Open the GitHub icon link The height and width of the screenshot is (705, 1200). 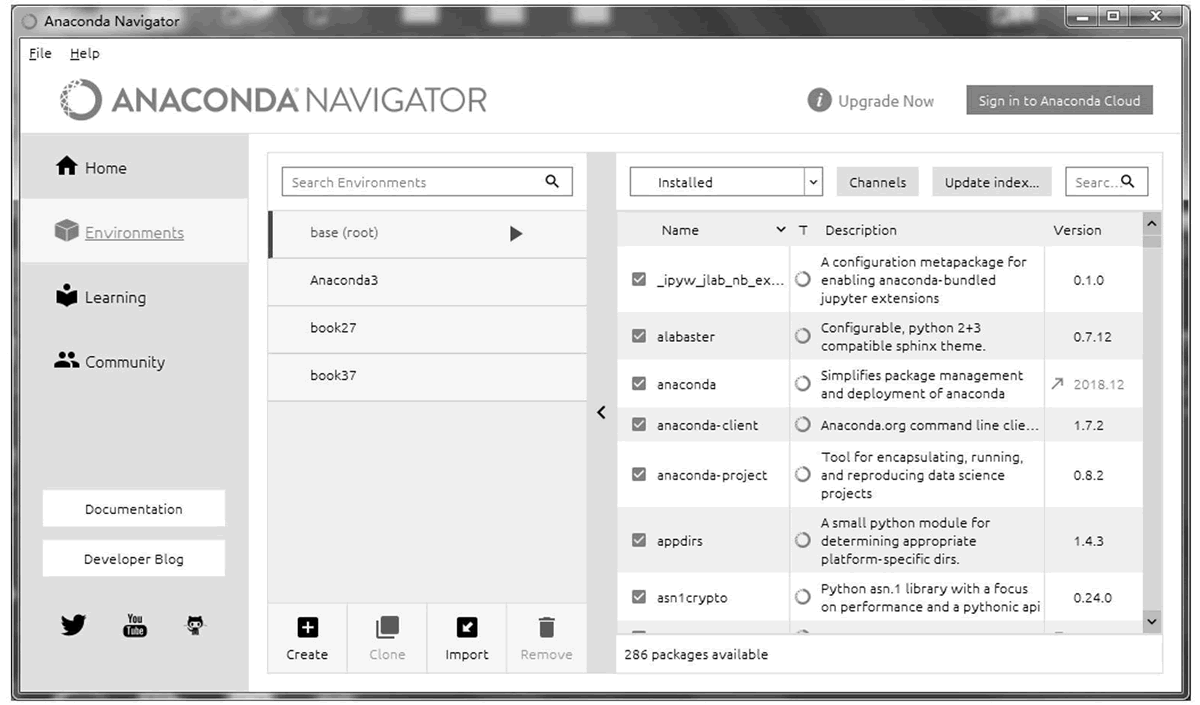pos(196,626)
